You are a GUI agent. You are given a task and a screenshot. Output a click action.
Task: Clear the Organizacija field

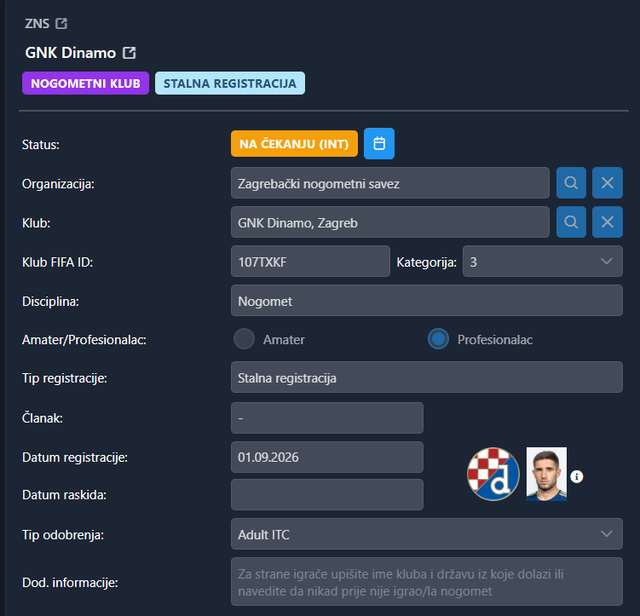[x=607, y=183]
